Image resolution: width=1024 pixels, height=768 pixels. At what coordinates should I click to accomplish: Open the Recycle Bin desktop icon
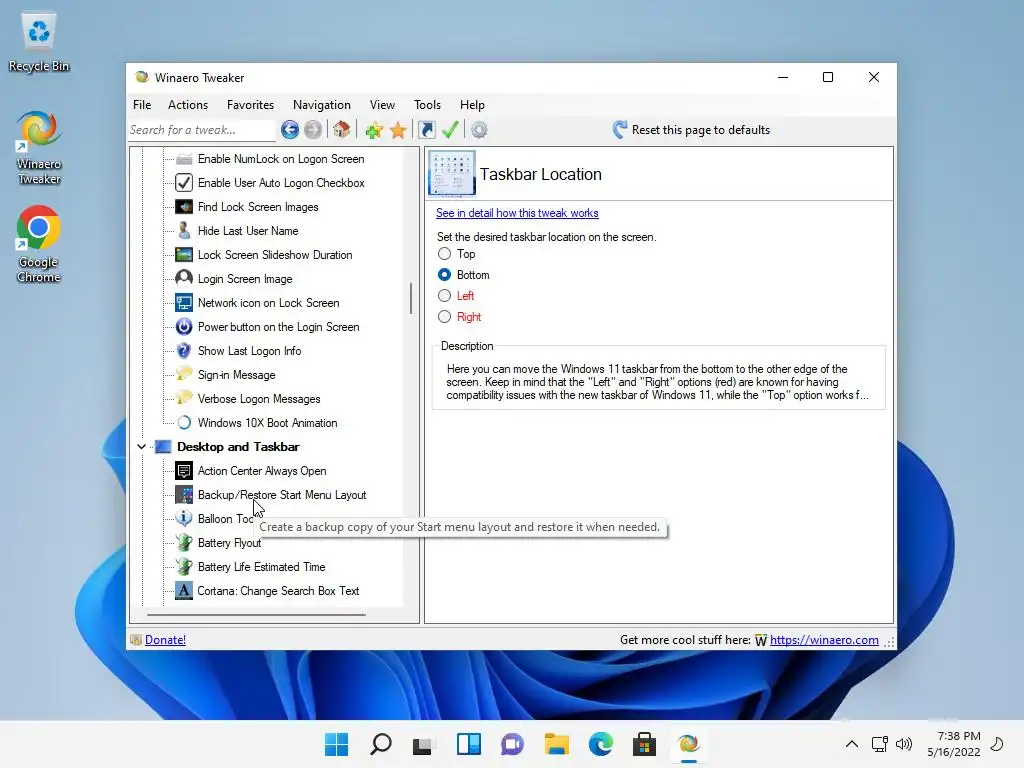[39, 43]
